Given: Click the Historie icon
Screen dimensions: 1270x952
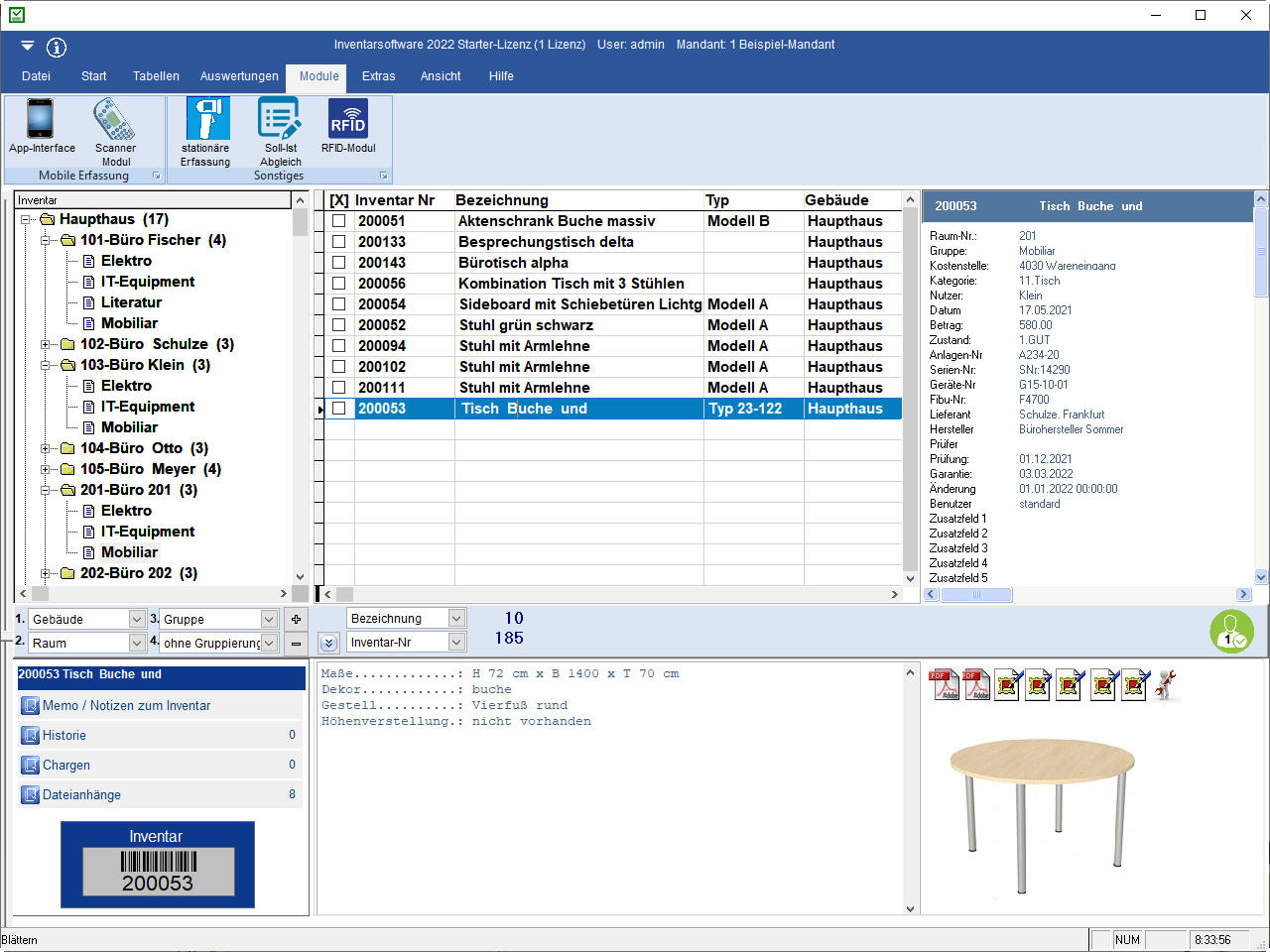Looking at the screenshot, I should 30,735.
